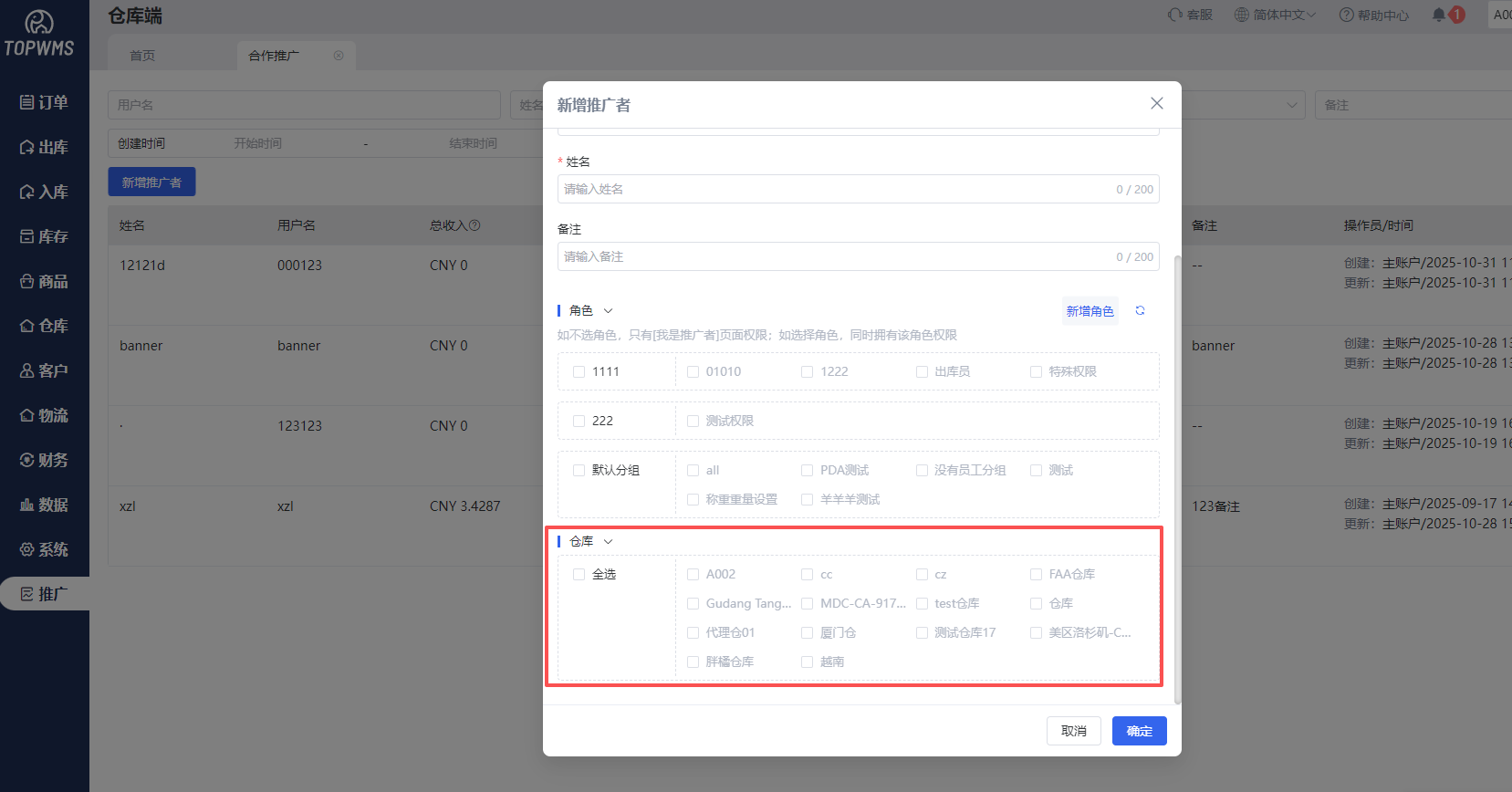Viewport: 1512px width, 792px height.
Task: Switch to the 首页 tab
Action: click(x=142, y=56)
